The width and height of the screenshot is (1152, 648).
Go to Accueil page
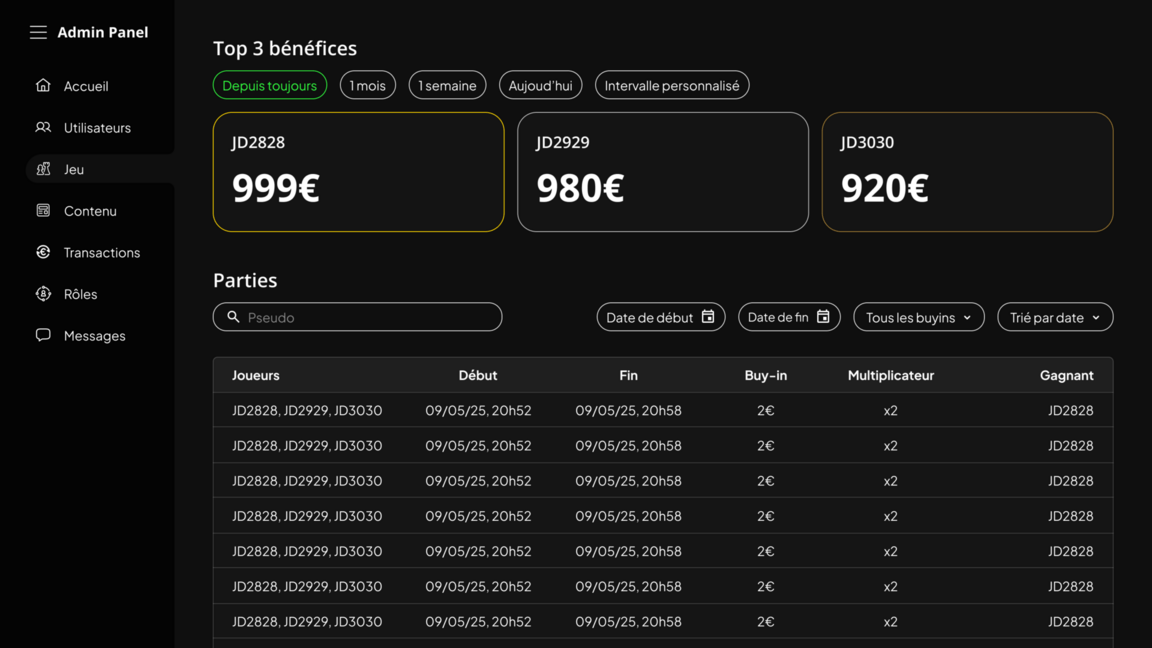[86, 86]
